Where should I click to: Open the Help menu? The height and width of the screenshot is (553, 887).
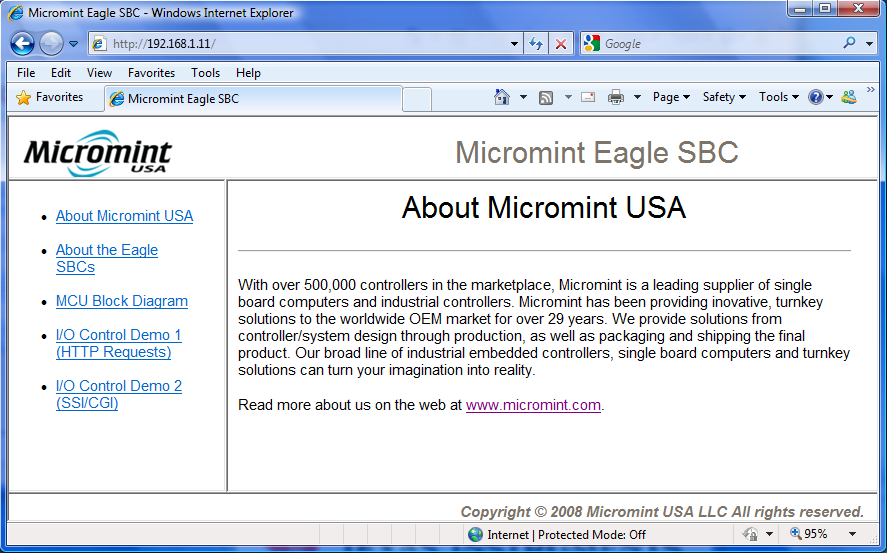pyautogui.click(x=248, y=73)
